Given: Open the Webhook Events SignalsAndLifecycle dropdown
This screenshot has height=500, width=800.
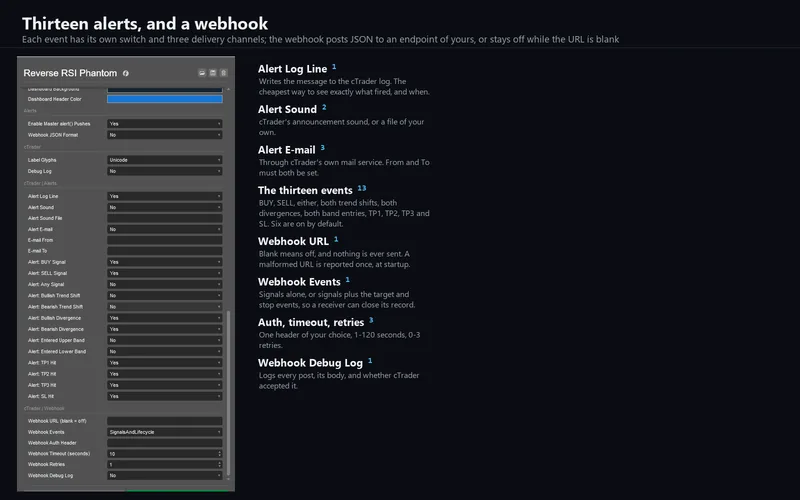Looking at the screenshot, I should point(165,432).
